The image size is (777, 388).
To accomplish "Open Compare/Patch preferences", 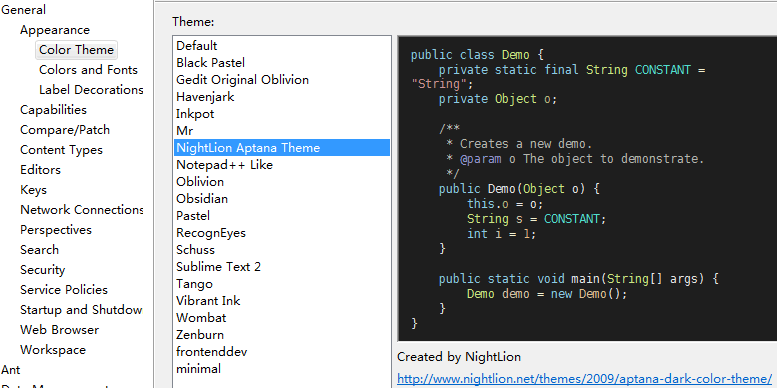I will tap(65, 130).
